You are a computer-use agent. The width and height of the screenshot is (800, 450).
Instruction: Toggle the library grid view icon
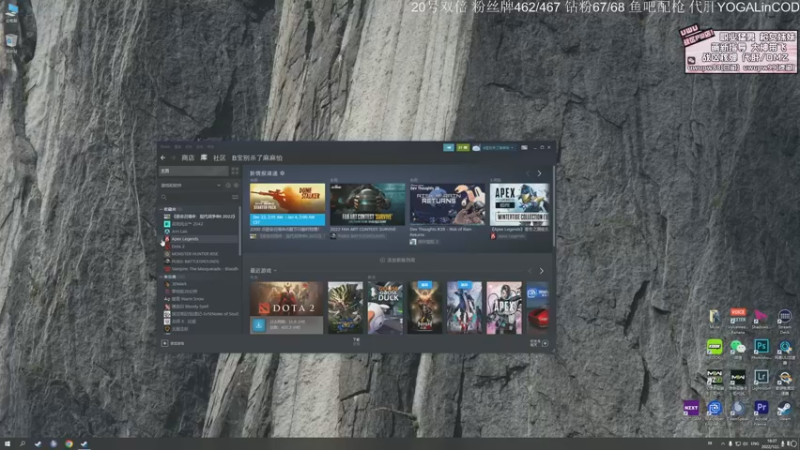235,171
